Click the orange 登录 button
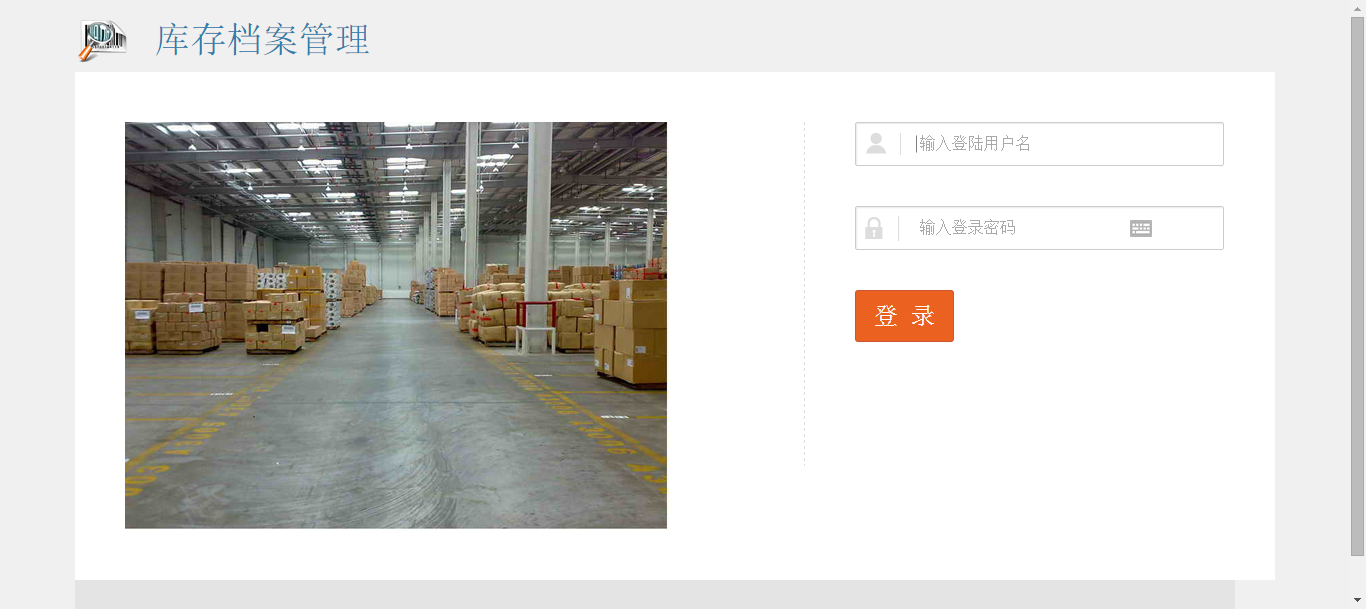 click(x=904, y=316)
